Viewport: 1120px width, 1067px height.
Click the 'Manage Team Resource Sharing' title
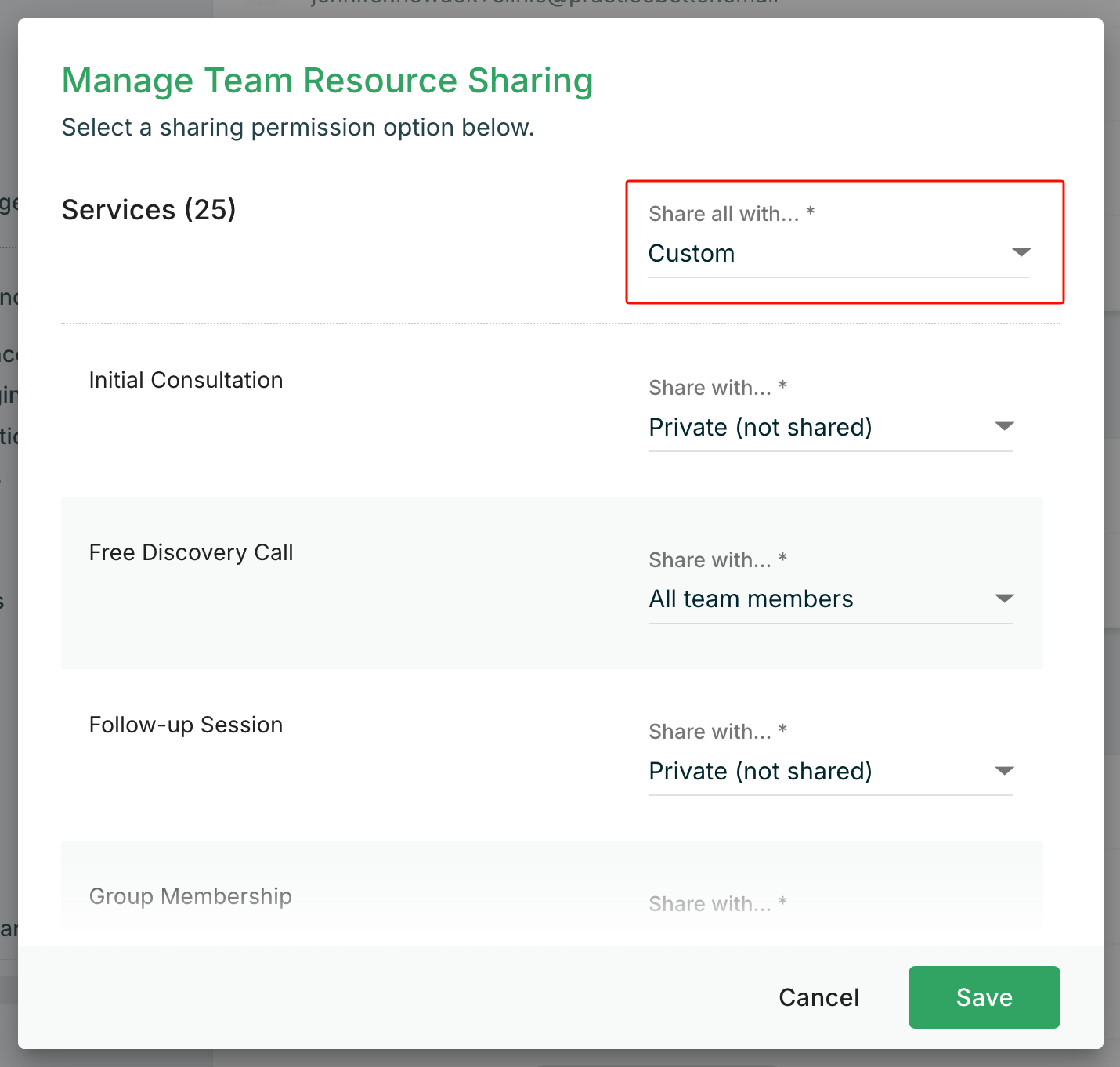[327, 81]
